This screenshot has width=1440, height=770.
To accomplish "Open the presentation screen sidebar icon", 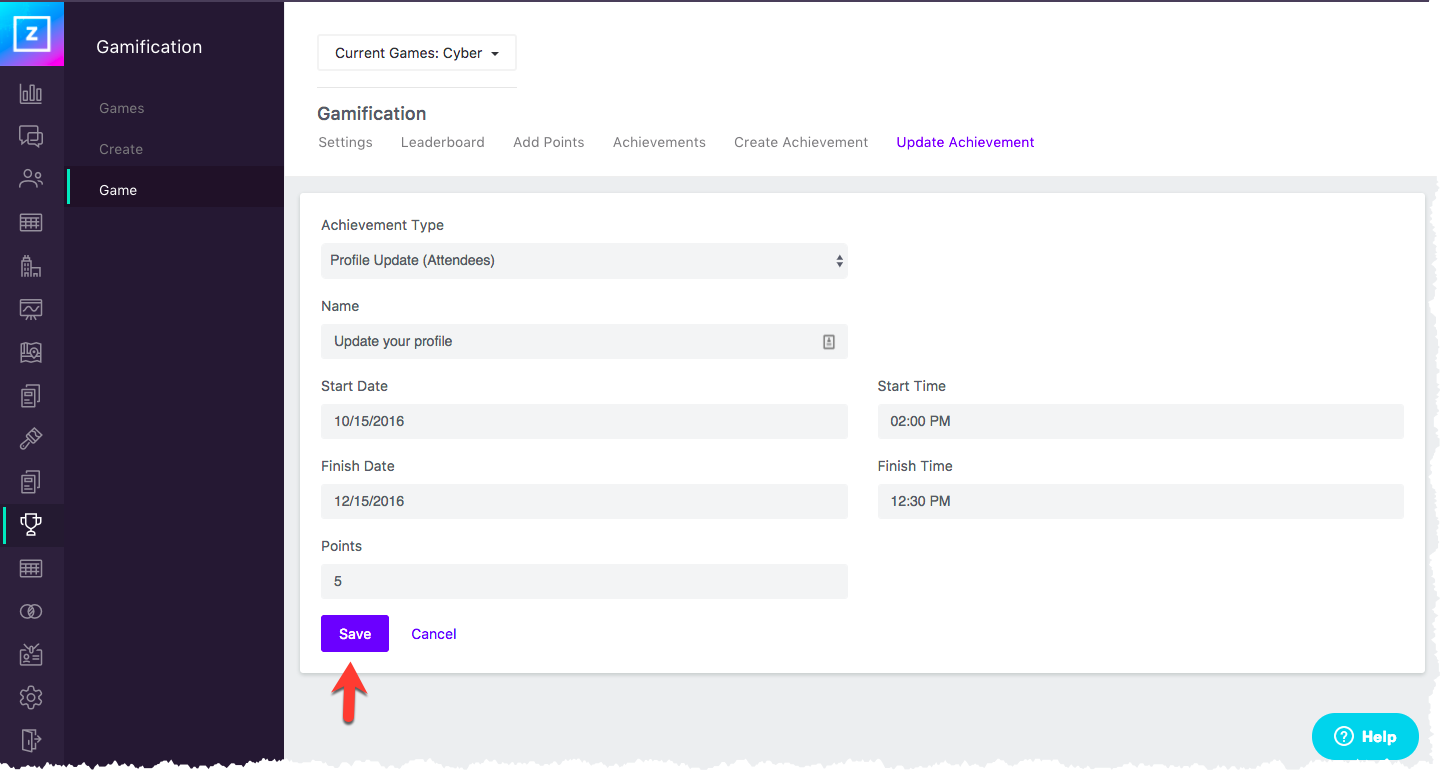I will click(31, 309).
